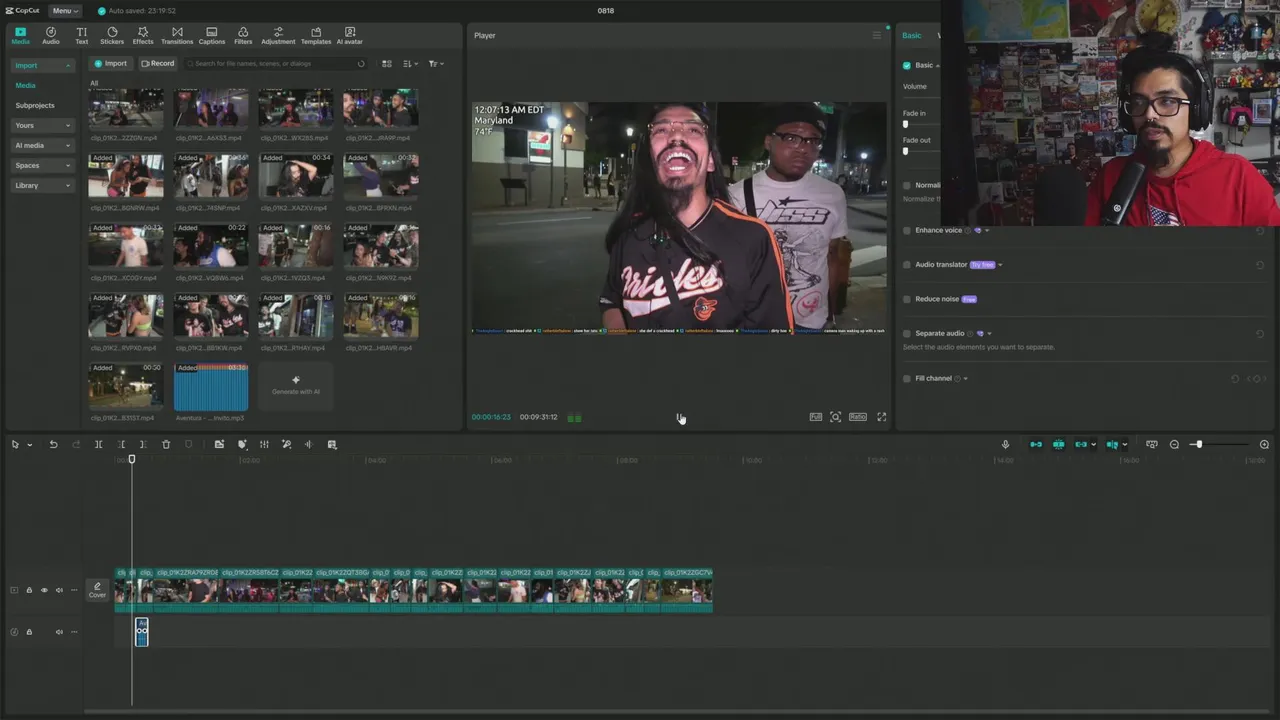Click the blue Import button

(111, 63)
